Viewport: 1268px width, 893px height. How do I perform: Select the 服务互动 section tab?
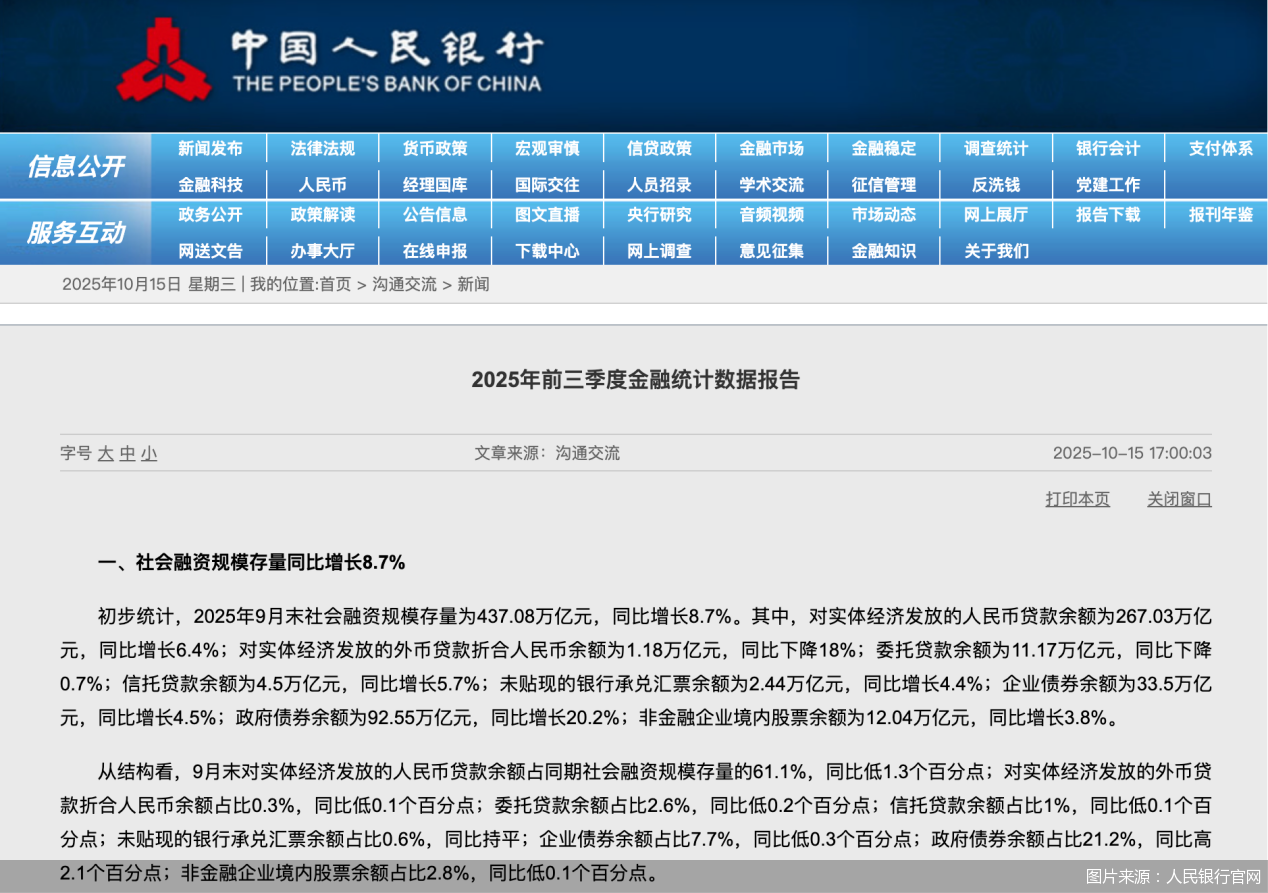pos(75,233)
